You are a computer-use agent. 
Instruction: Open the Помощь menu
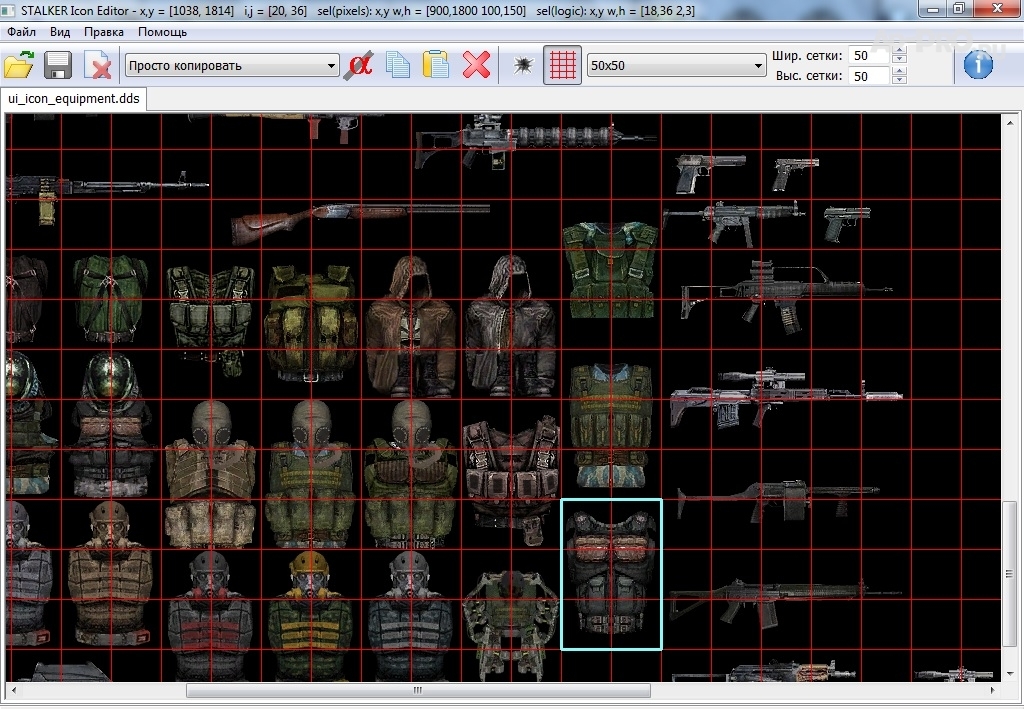click(x=162, y=32)
